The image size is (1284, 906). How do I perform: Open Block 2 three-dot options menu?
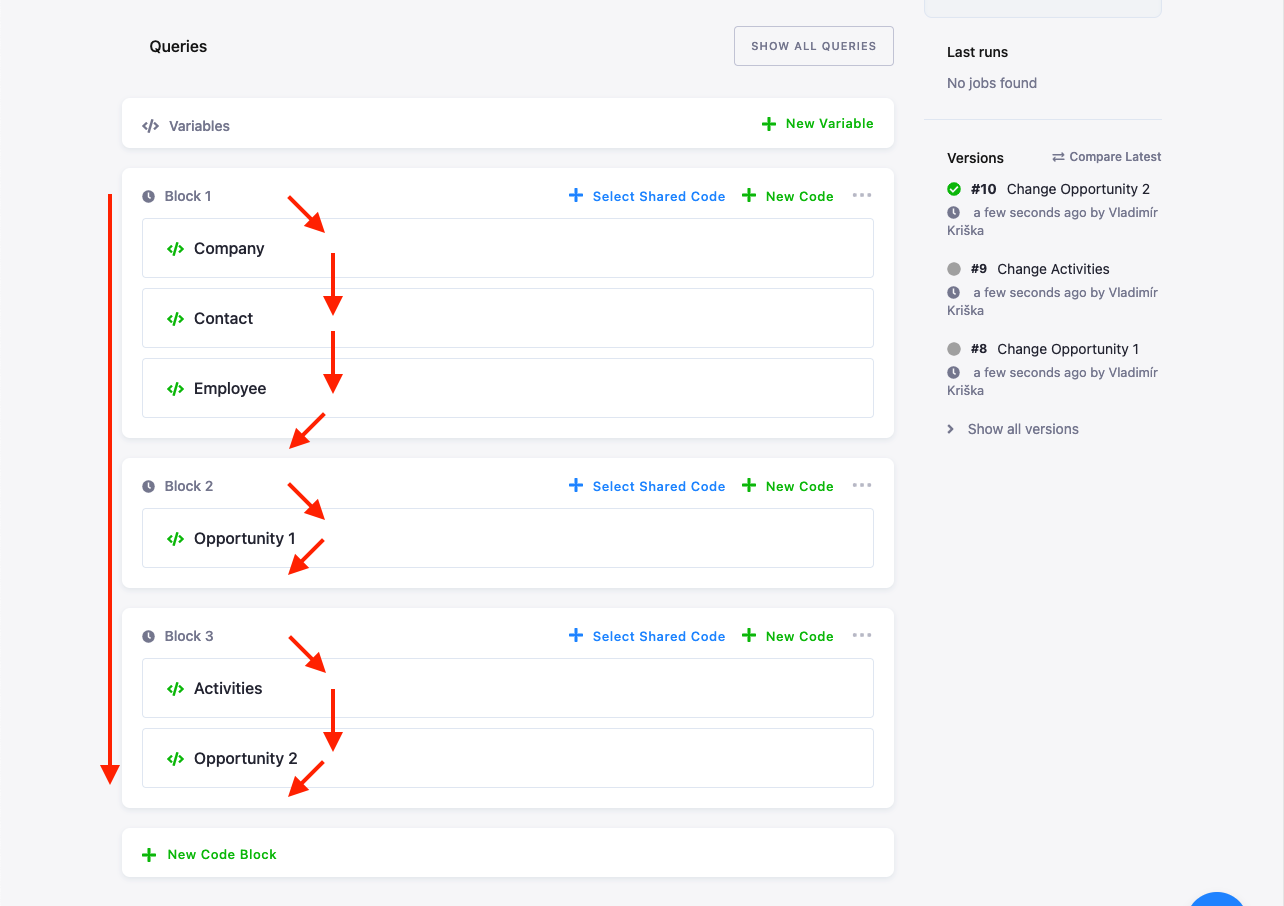(x=862, y=485)
